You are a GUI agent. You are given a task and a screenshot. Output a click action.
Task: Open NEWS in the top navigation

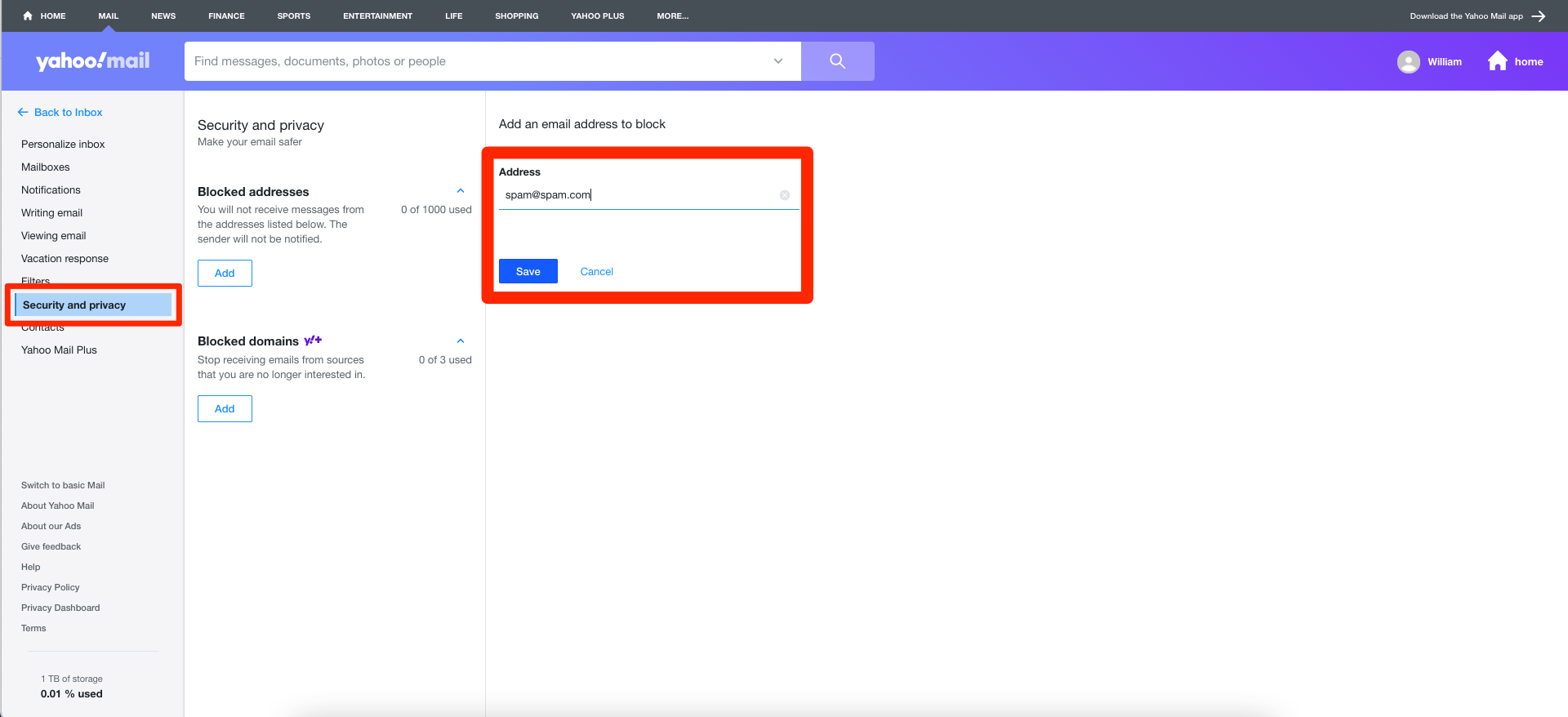point(163,16)
